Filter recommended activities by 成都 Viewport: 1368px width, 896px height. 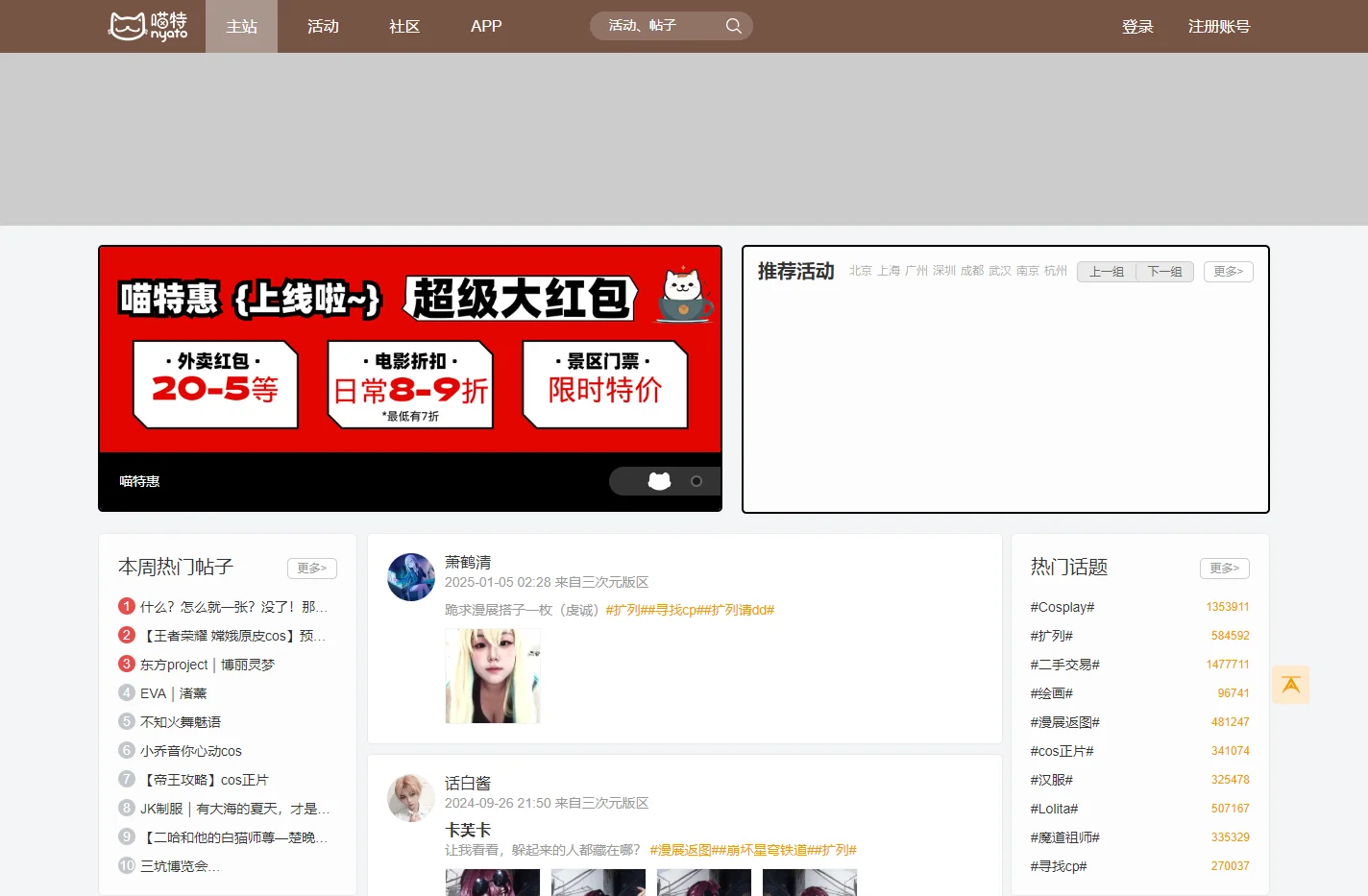pos(972,271)
